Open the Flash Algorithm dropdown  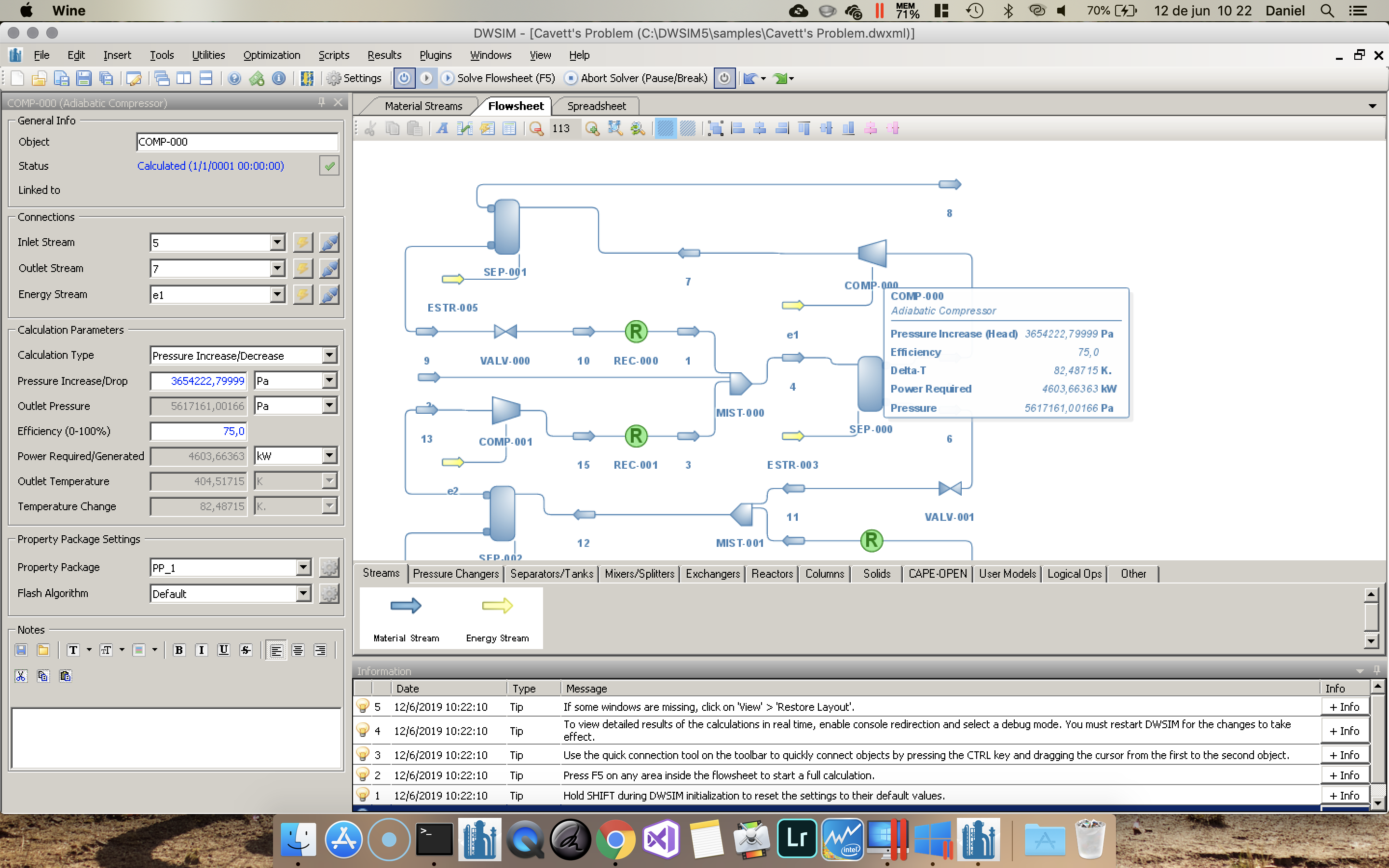304,593
